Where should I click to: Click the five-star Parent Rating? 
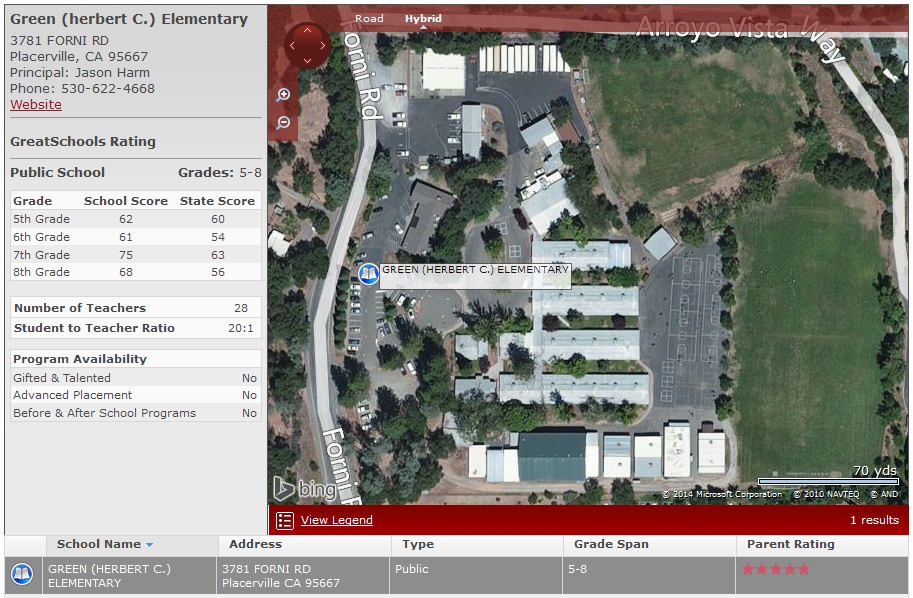click(775, 568)
